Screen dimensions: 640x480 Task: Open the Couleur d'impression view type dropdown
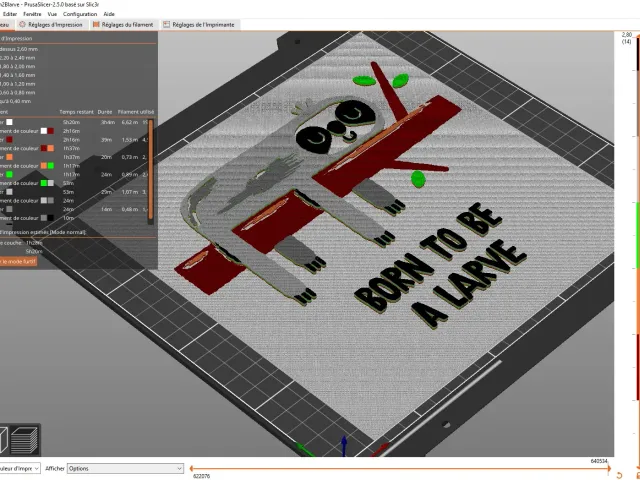point(20,469)
